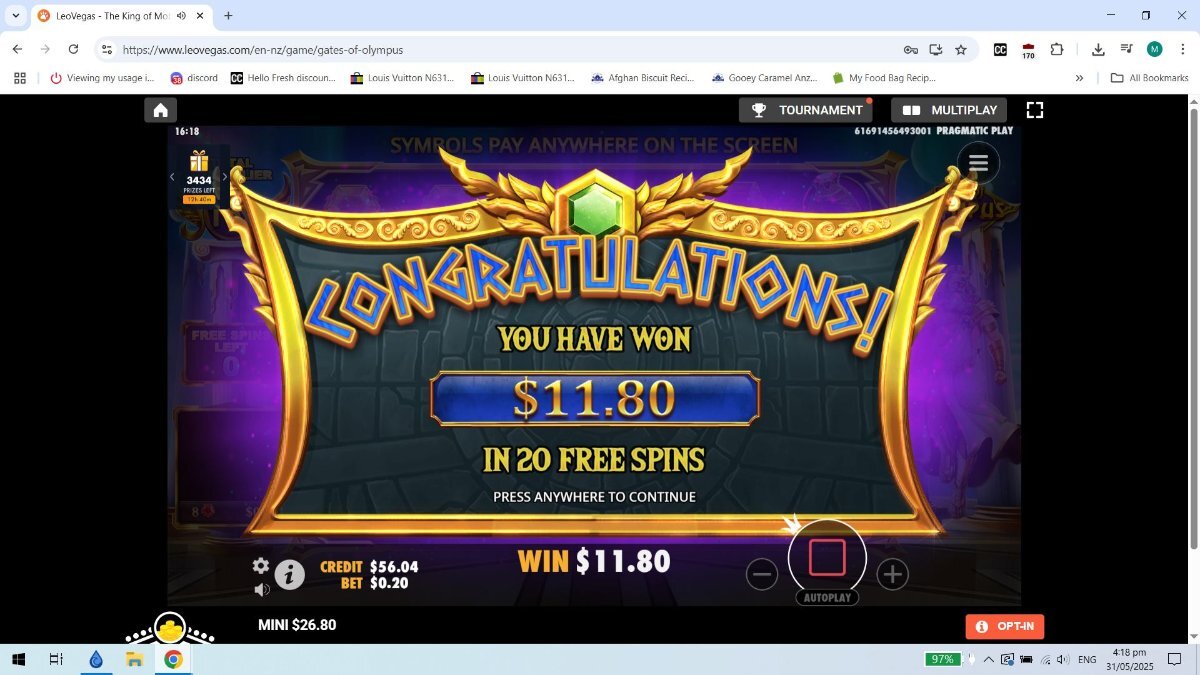This screenshot has width=1200, height=675.
Task: Open the Tournament panel
Action: 807,110
